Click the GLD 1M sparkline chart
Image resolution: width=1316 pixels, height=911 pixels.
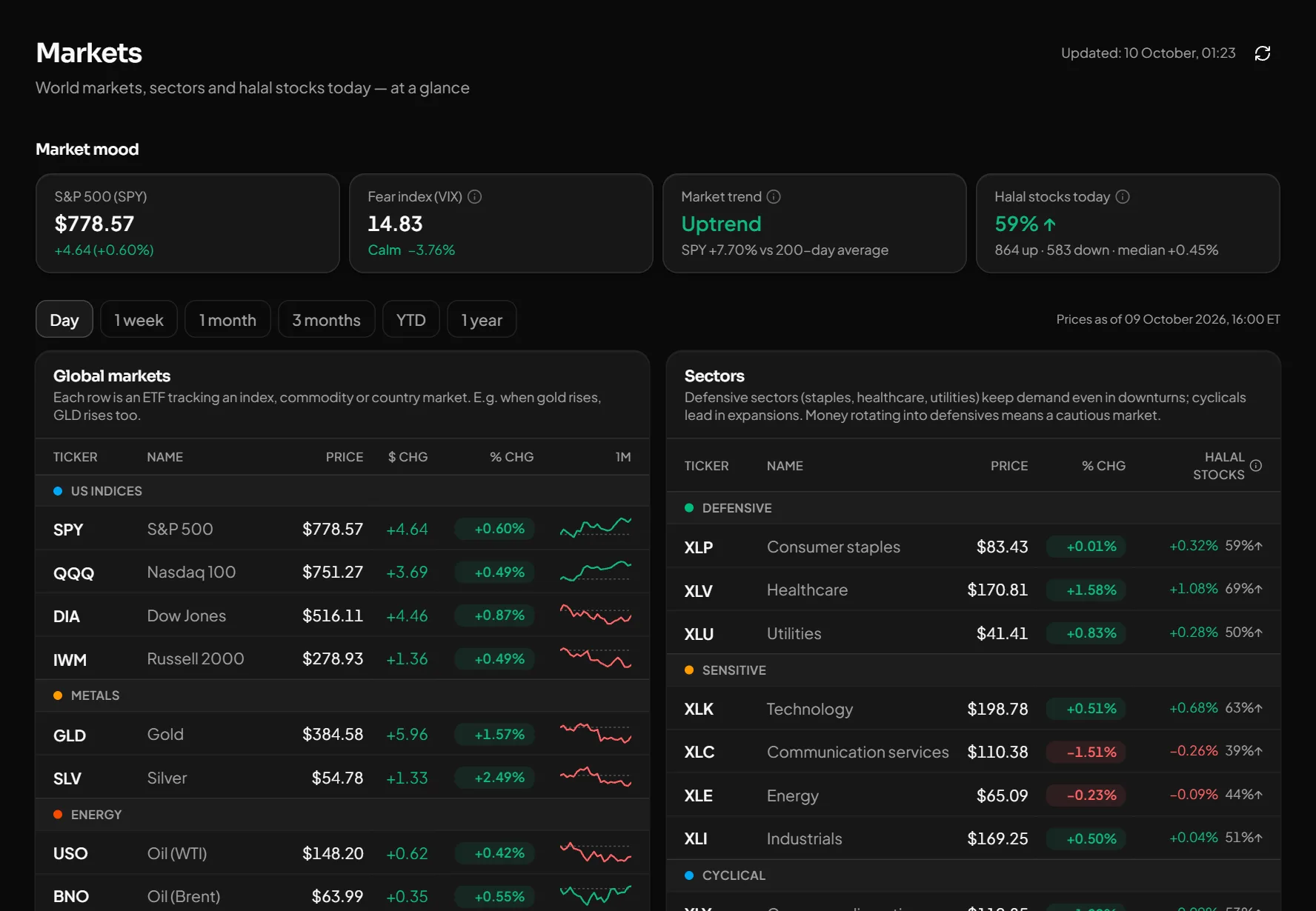[x=596, y=733]
